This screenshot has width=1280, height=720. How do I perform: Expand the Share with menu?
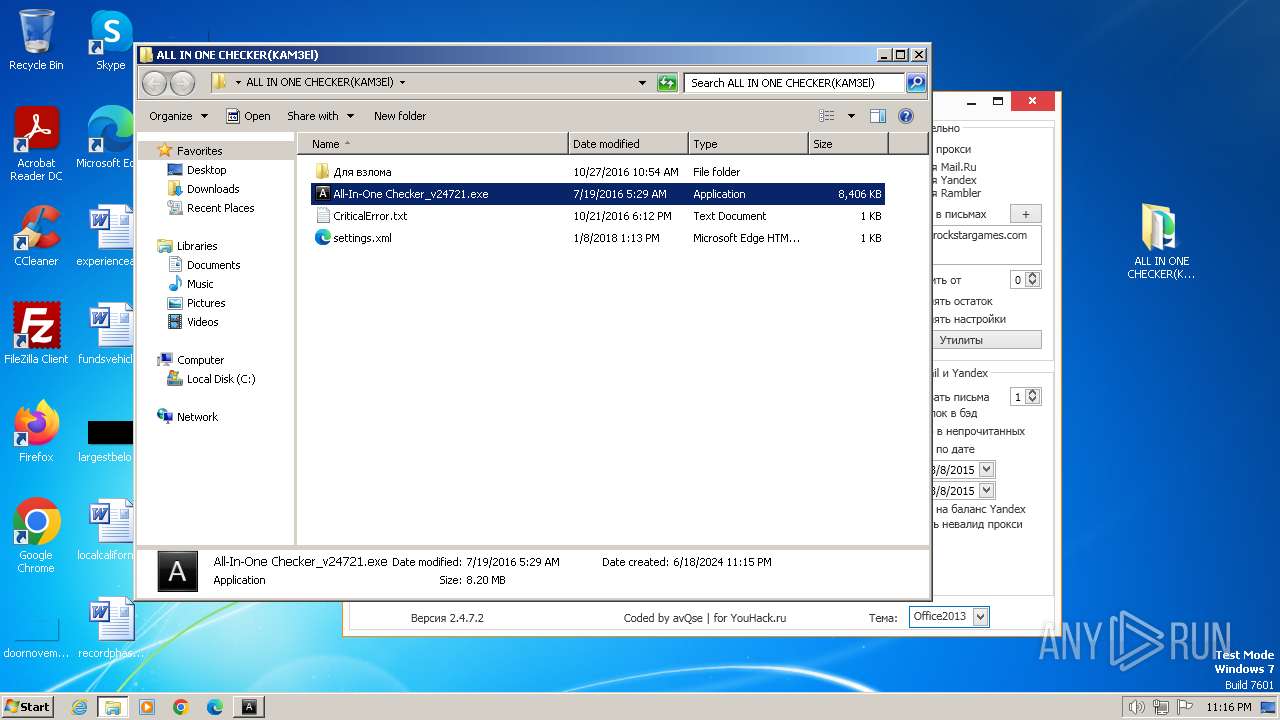tap(320, 116)
